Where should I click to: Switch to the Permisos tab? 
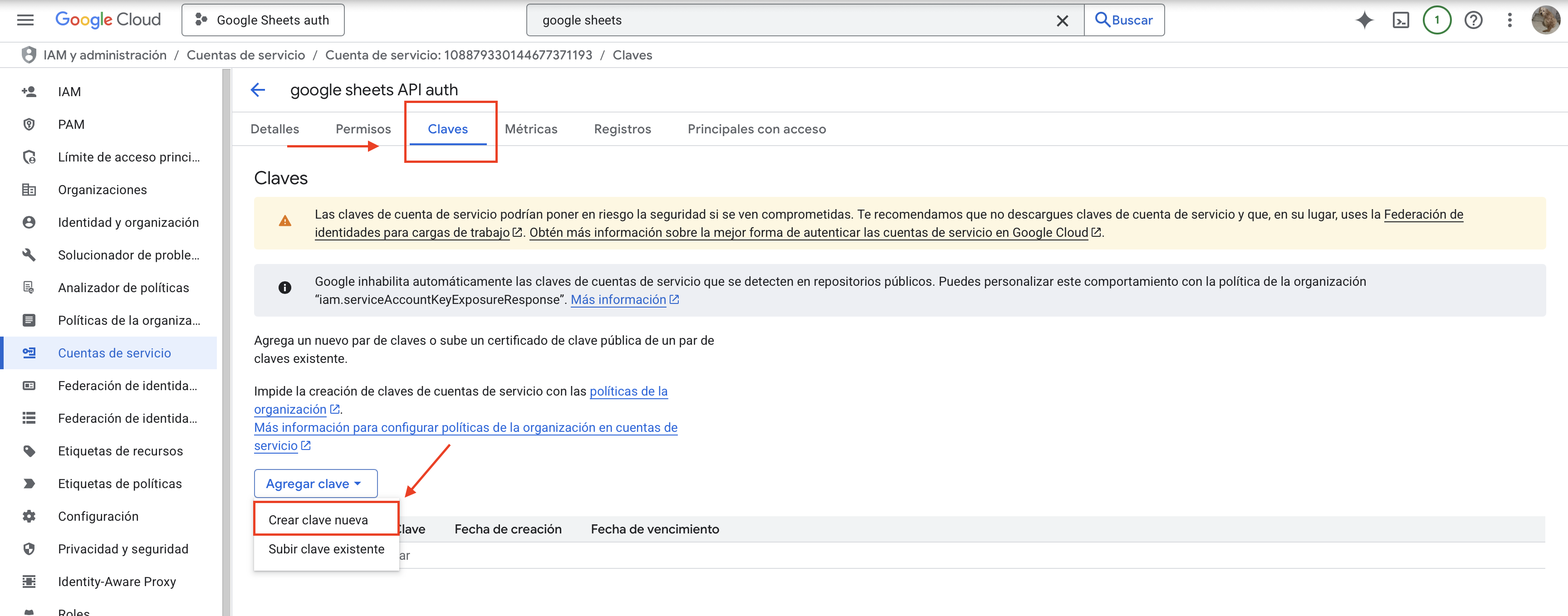point(363,129)
